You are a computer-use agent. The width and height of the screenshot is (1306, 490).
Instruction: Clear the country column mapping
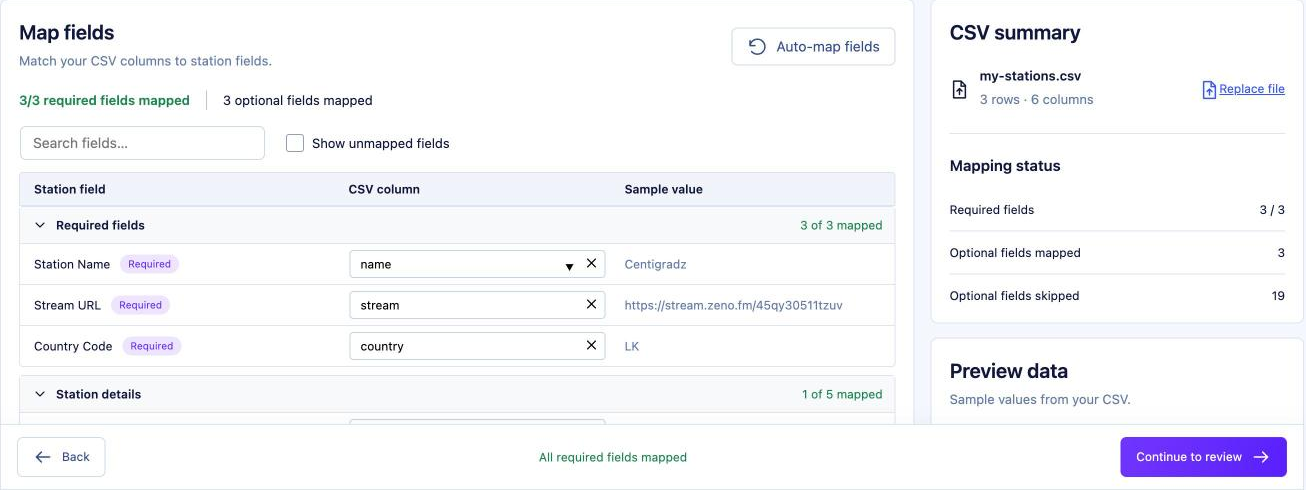click(x=591, y=345)
